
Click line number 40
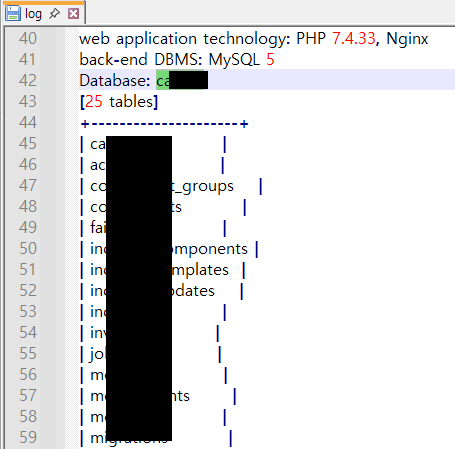click(x=28, y=39)
